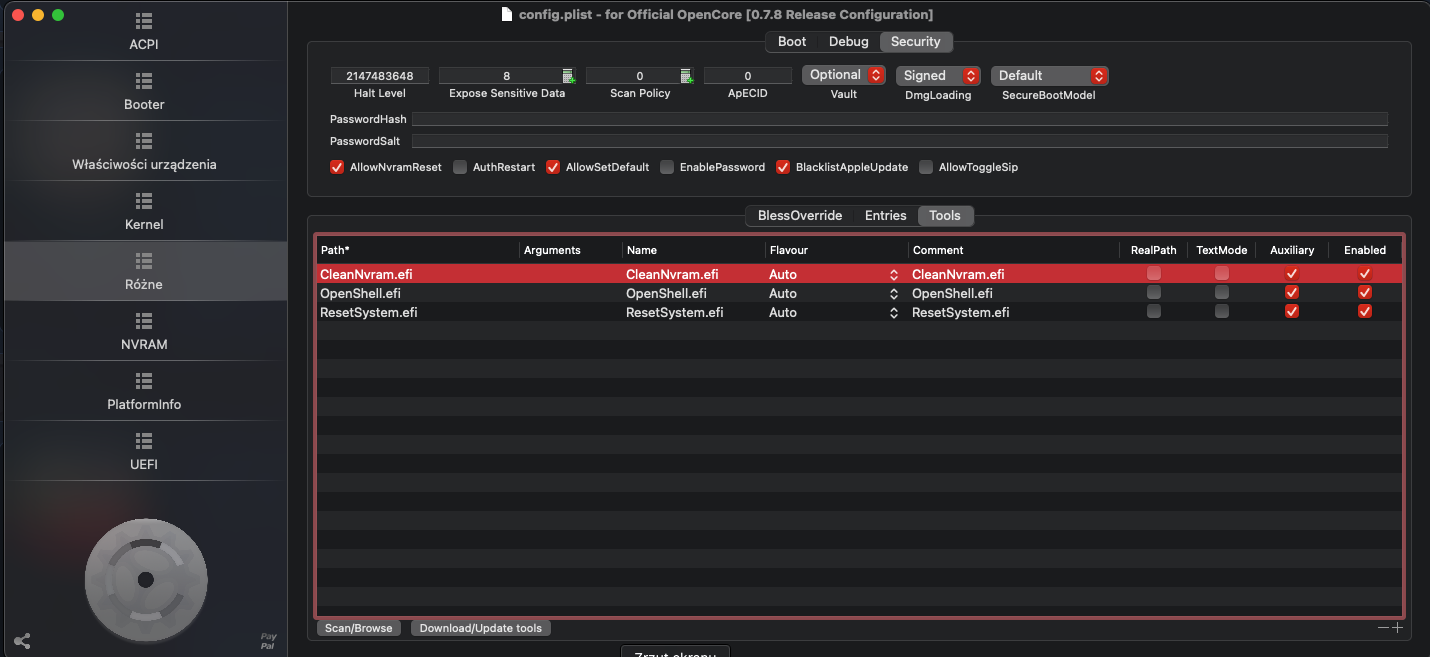Enable the AuthRestart checkbox

[x=460, y=167]
